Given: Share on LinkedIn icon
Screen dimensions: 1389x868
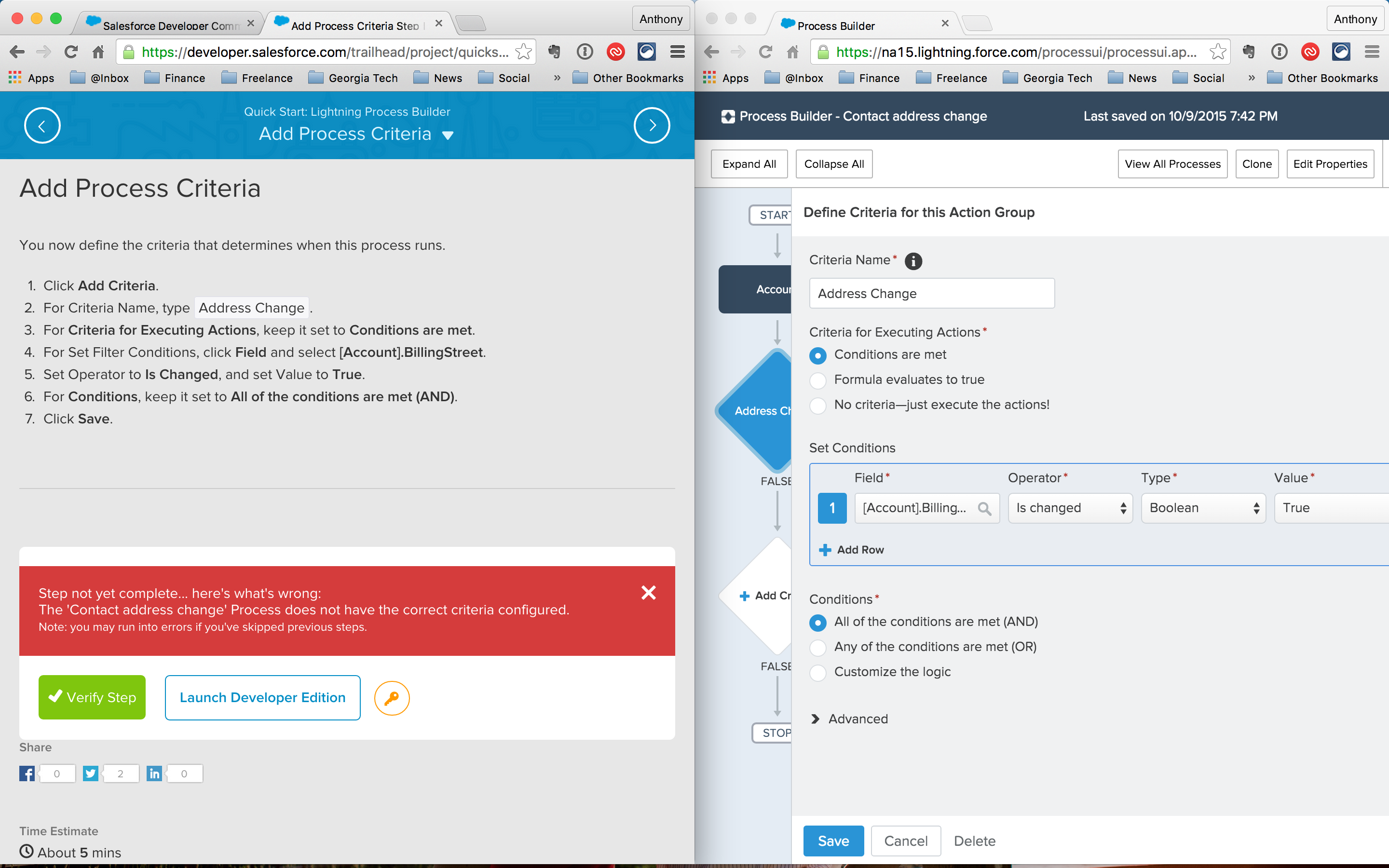Looking at the screenshot, I should [154, 773].
